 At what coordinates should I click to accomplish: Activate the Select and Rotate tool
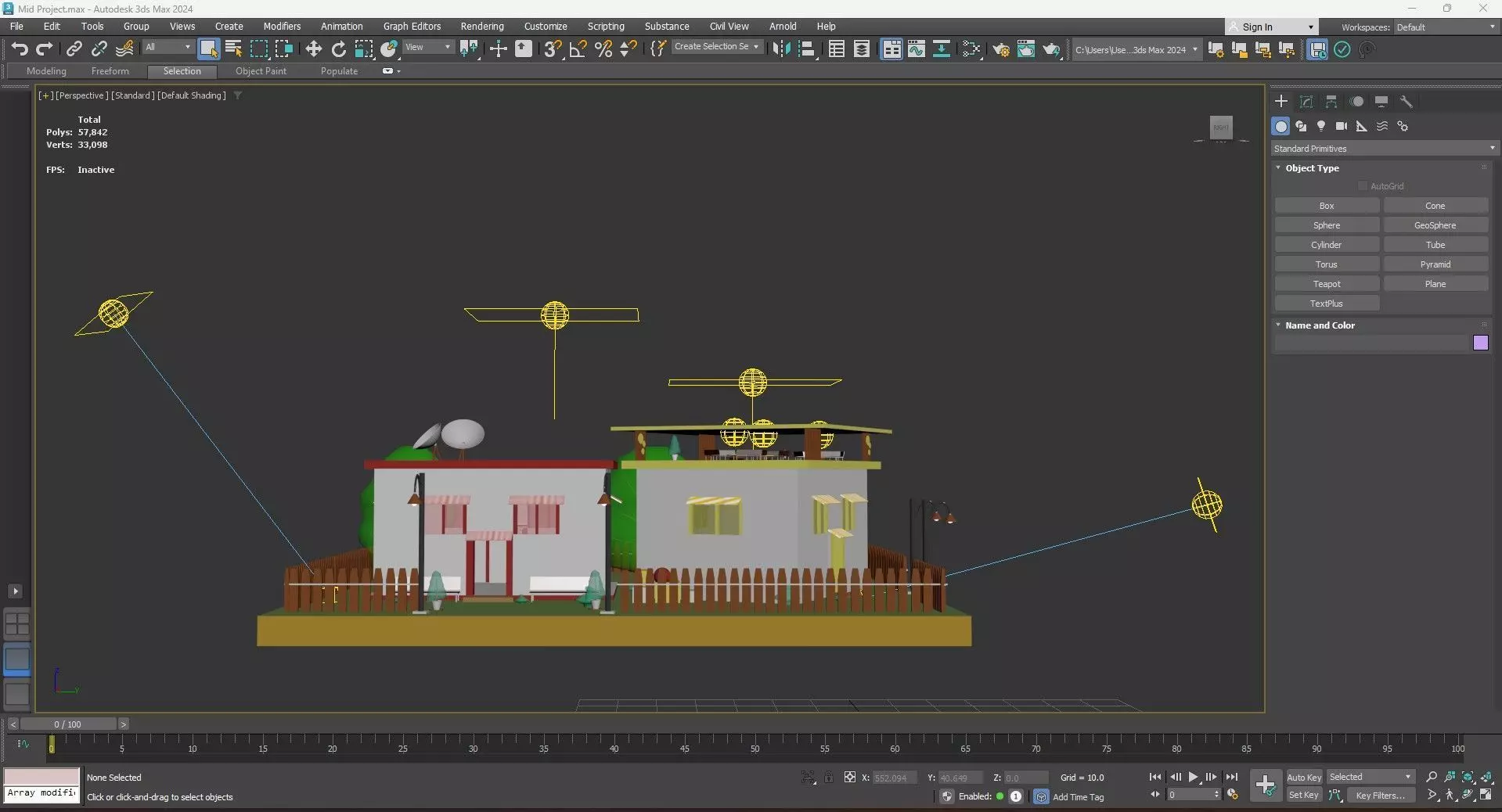338,49
